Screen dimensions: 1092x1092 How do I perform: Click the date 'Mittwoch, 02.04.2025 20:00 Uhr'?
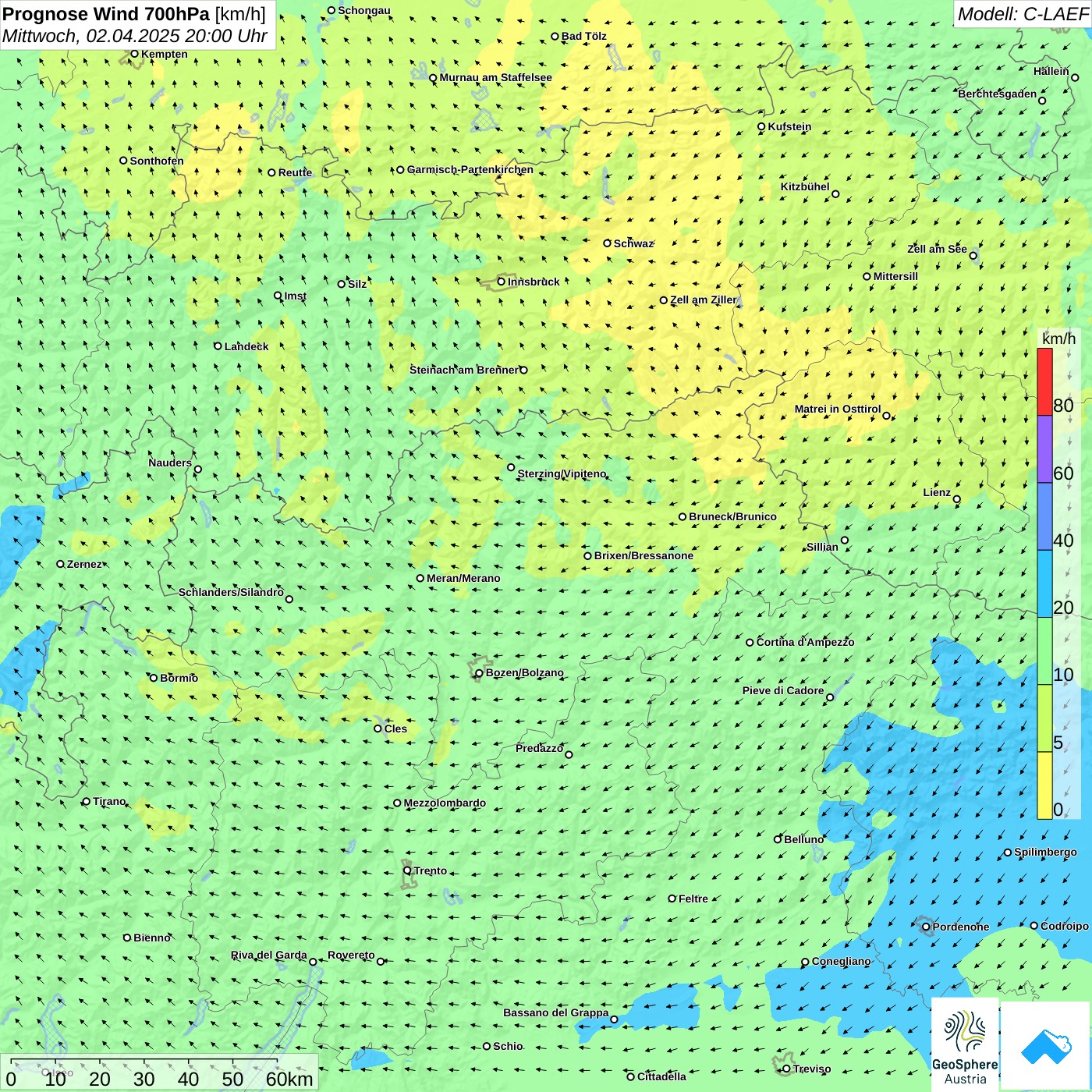pyautogui.click(x=135, y=36)
